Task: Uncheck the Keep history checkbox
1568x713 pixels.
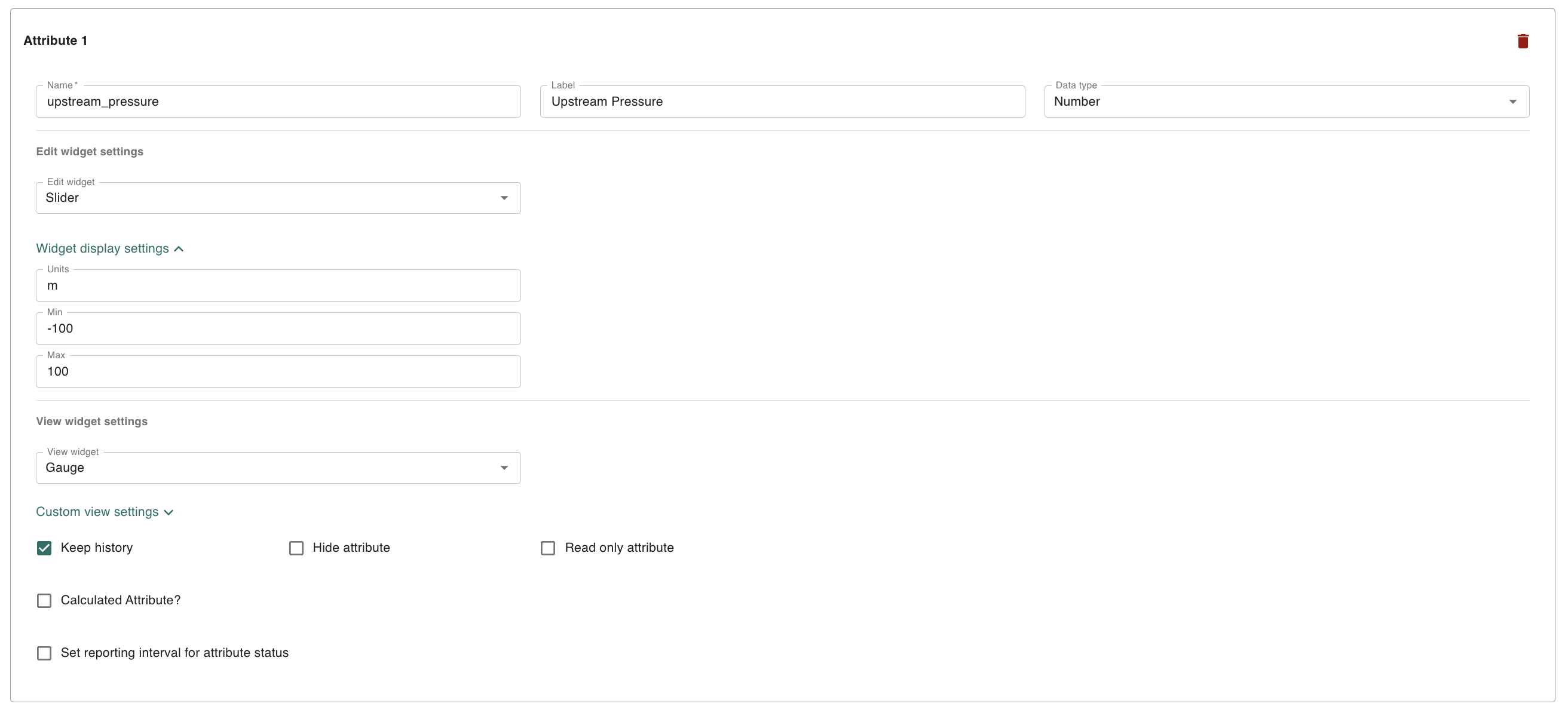Action: click(x=44, y=548)
